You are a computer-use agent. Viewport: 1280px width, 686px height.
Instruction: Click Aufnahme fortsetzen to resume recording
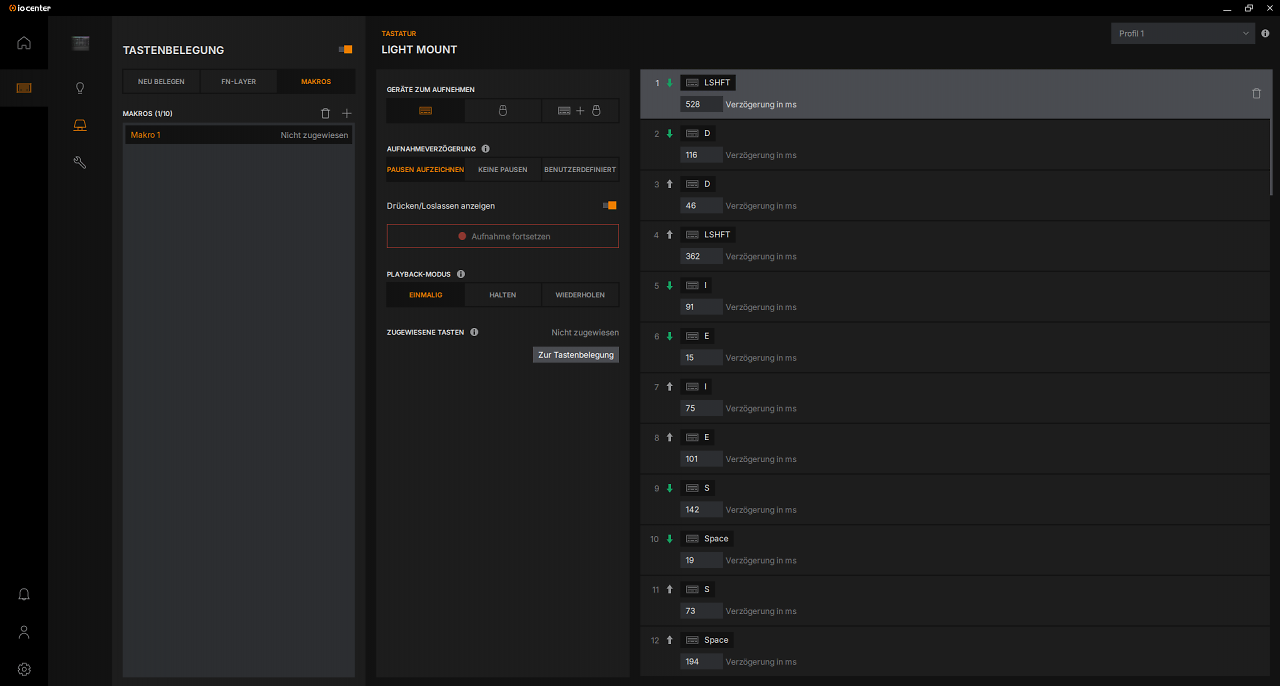(x=503, y=236)
